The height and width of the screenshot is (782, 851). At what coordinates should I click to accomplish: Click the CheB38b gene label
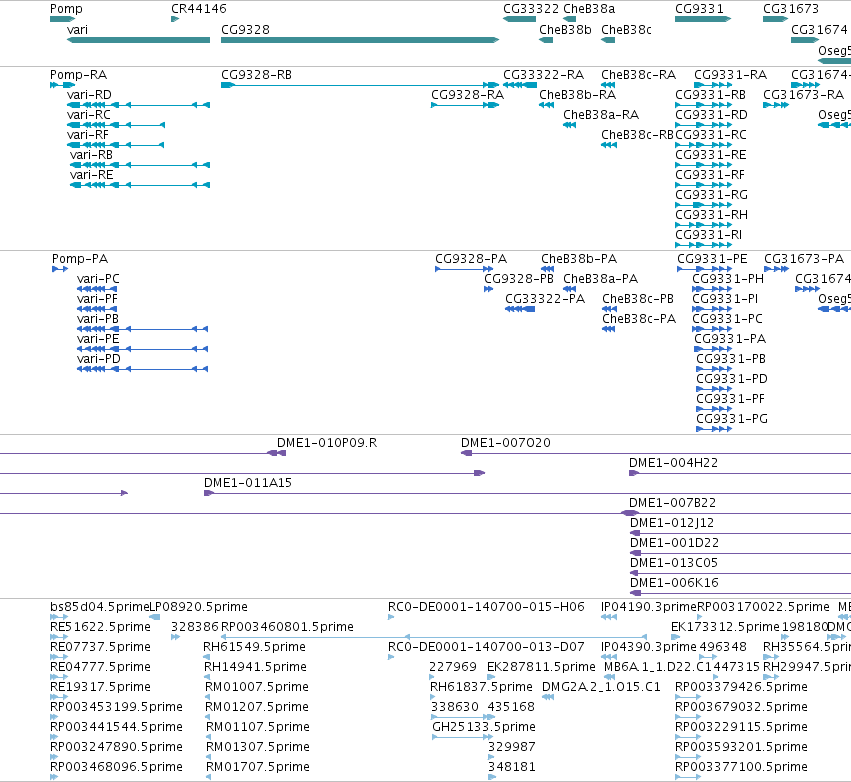(565, 30)
